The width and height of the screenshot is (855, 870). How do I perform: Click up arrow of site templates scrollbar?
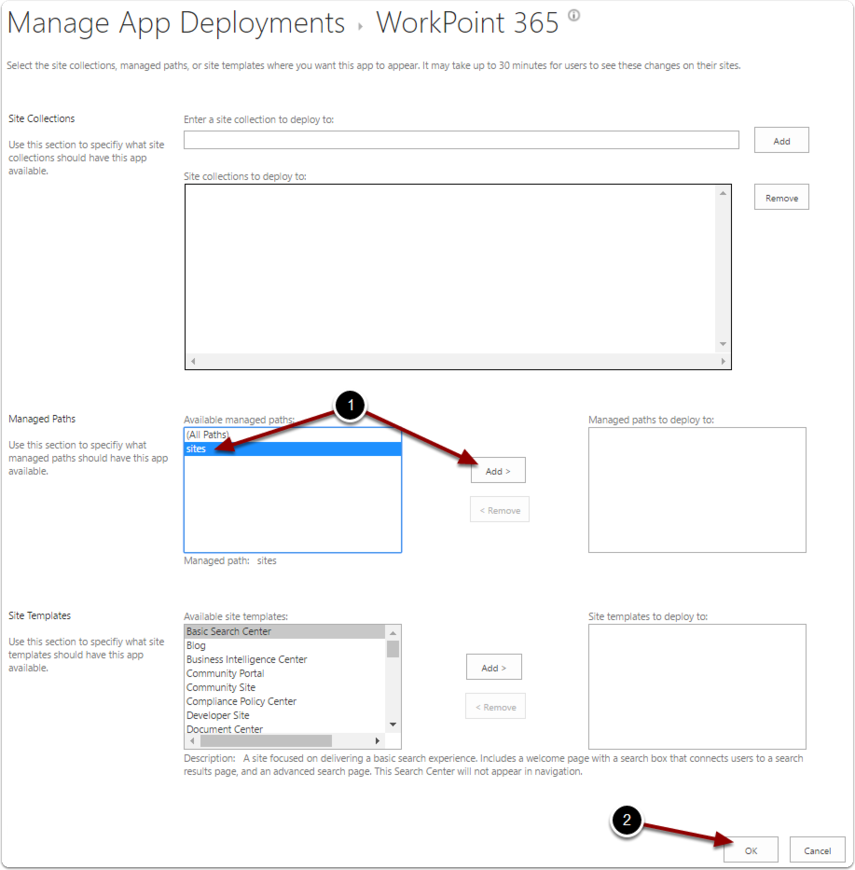pyautogui.click(x=393, y=633)
